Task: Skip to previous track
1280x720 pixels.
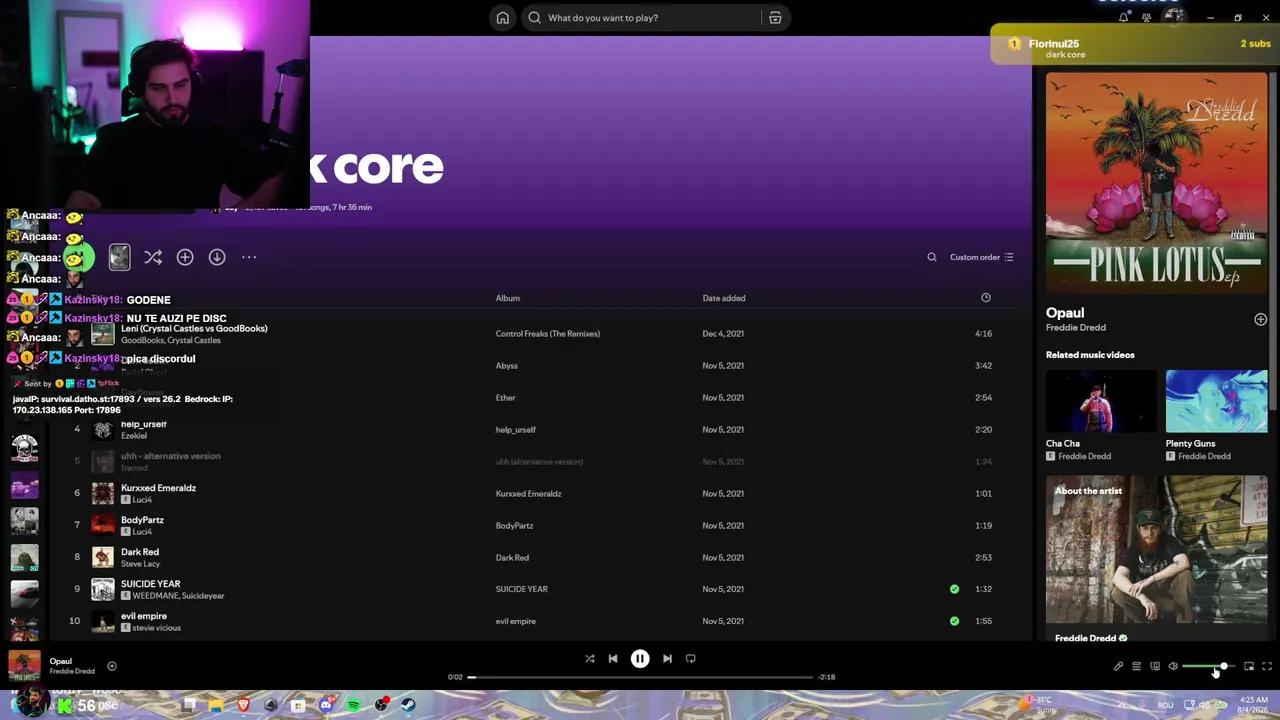Action: [613, 659]
